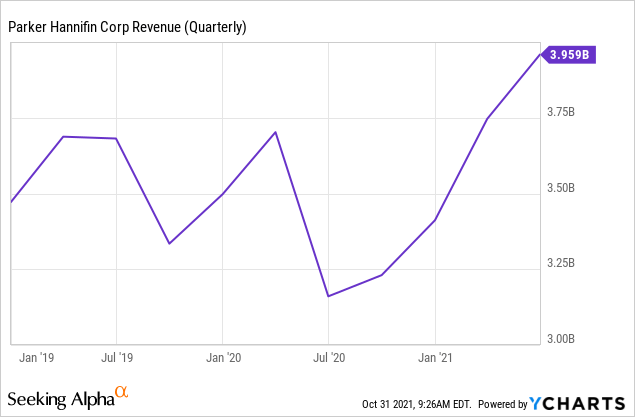This screenshot has height=417, width=635.
Task: Click the 'Powered by' text
Action: [x=503, y=404]
